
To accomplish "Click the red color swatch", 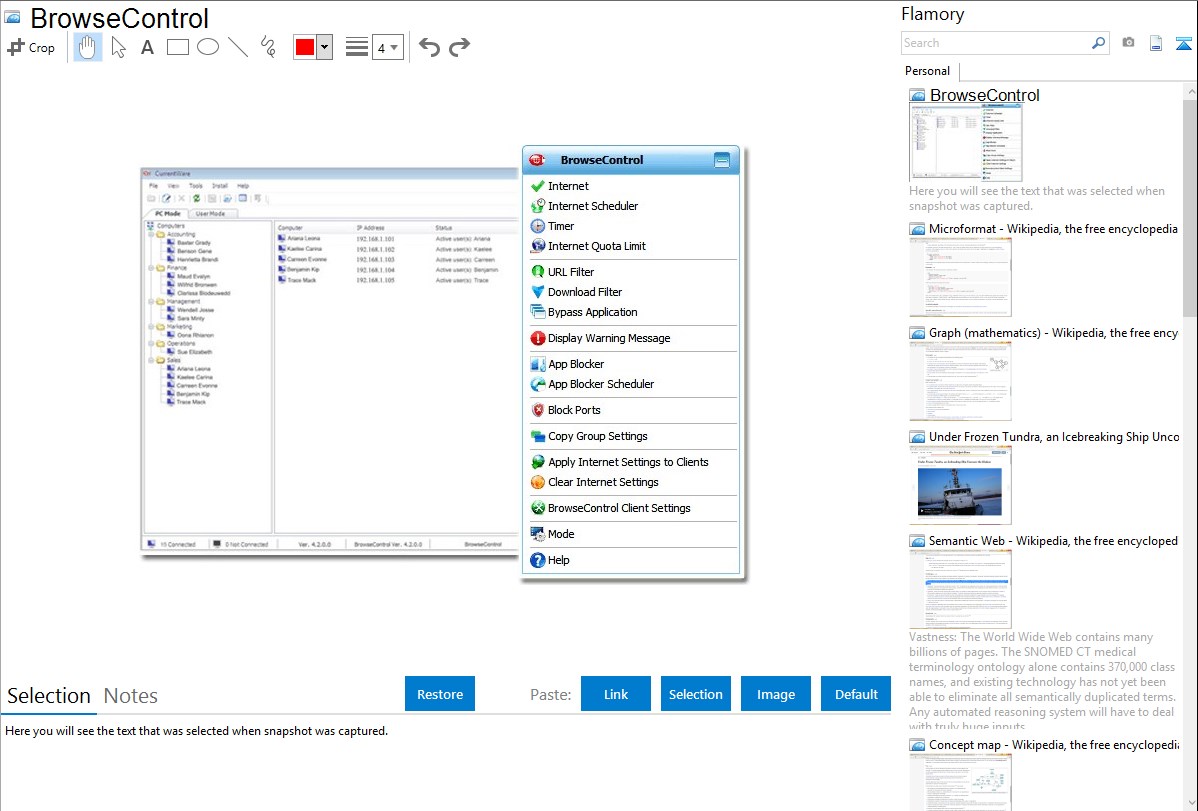I will click(304, 47).
